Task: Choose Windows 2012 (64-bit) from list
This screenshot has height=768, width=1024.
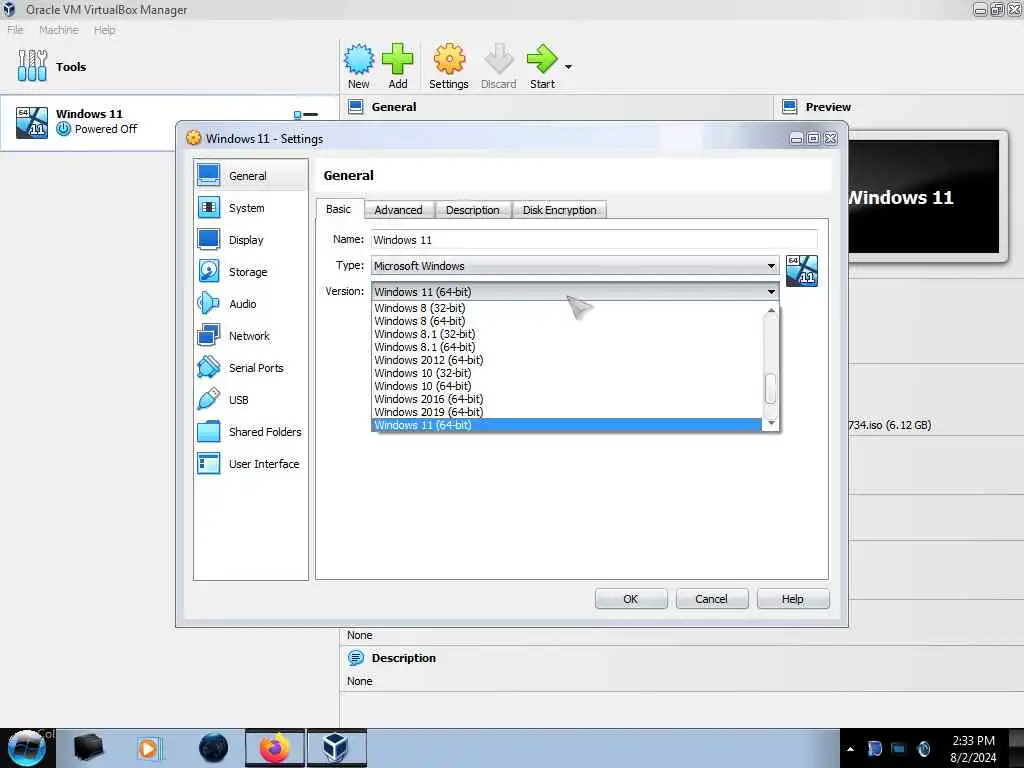Action: coord(566,360)
